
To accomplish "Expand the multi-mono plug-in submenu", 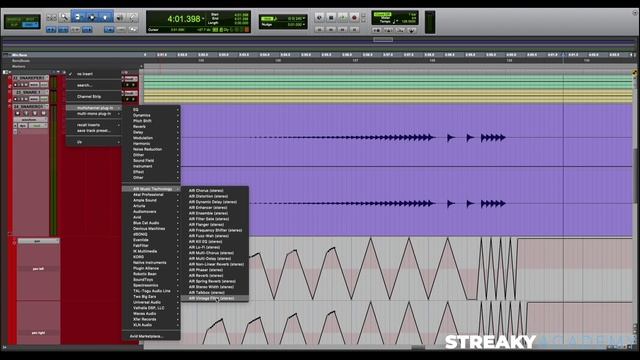I will (x=94, y=113).
